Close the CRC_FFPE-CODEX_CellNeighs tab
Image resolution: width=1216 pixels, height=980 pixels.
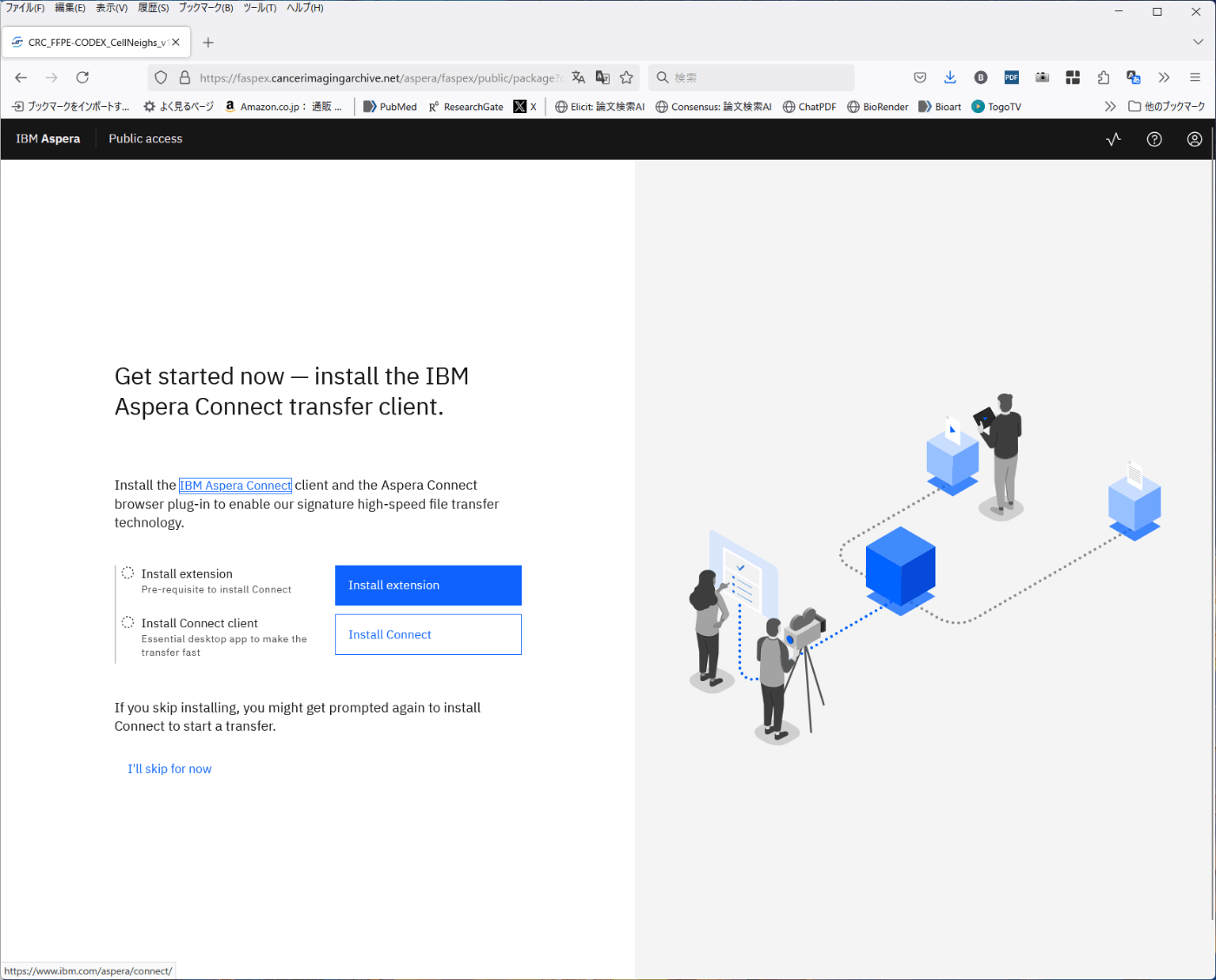click(175, 42)
